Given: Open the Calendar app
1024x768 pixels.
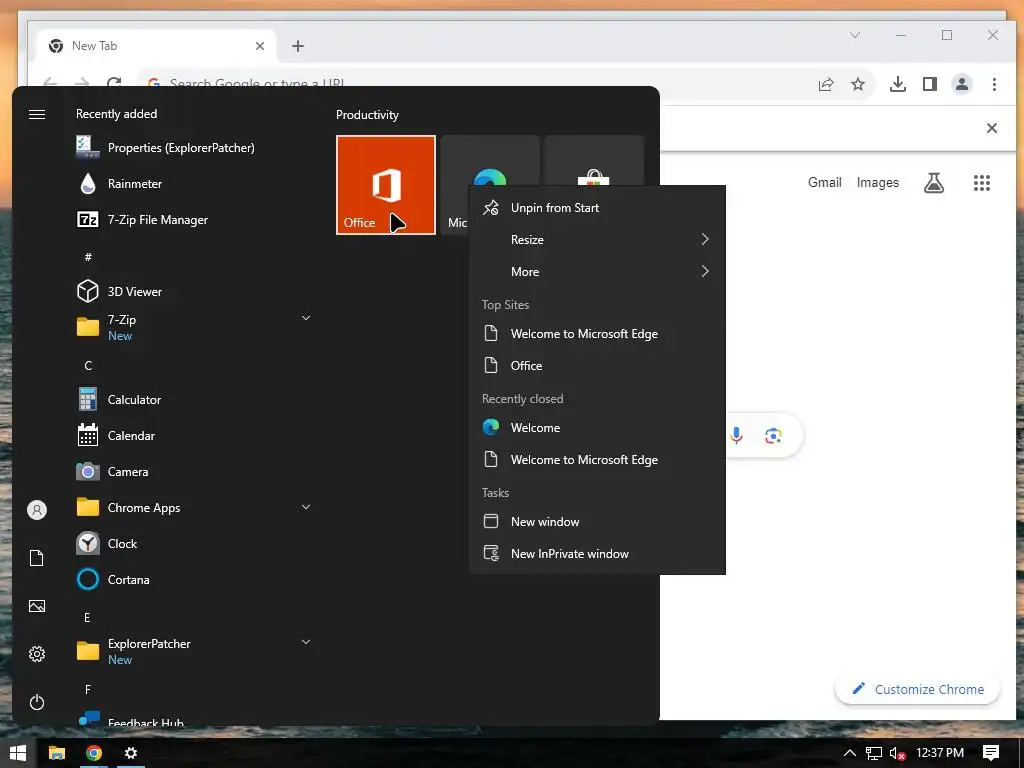Looking at the screenshot, I should coord(116,435).
